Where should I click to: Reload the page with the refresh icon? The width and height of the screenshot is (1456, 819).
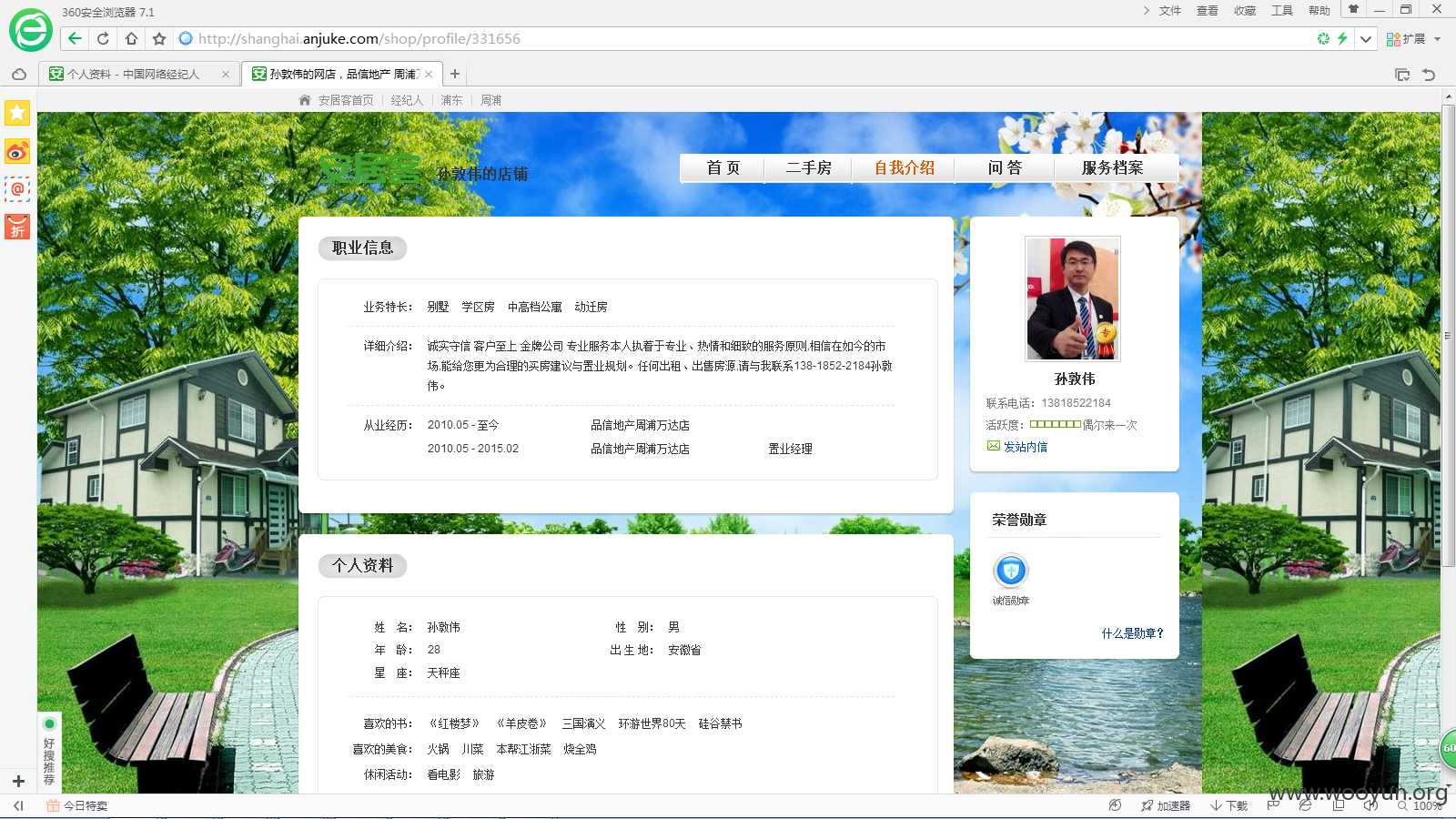[103, 38]
